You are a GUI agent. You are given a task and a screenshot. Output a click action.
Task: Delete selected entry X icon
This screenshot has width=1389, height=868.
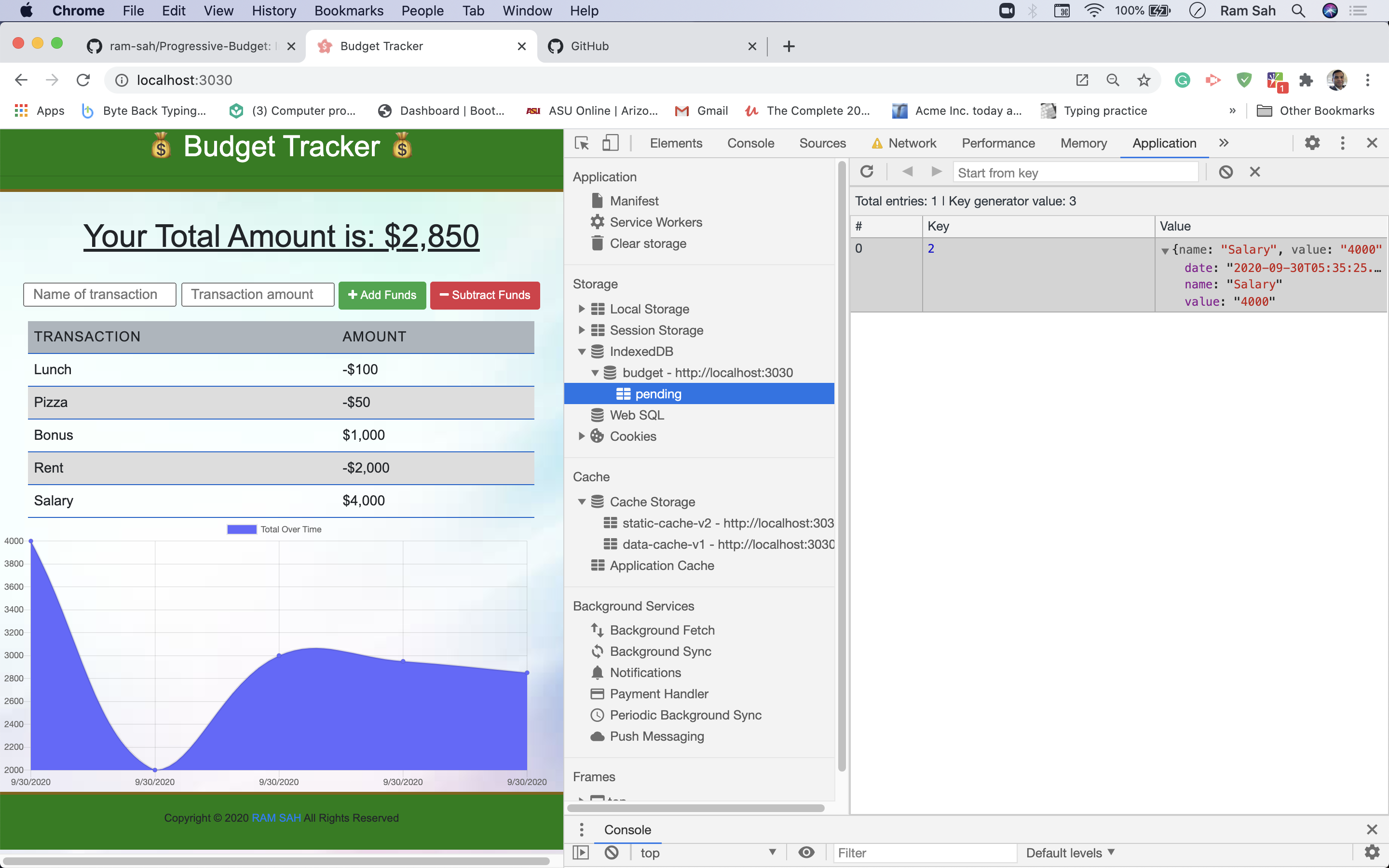pos(1255,172)
